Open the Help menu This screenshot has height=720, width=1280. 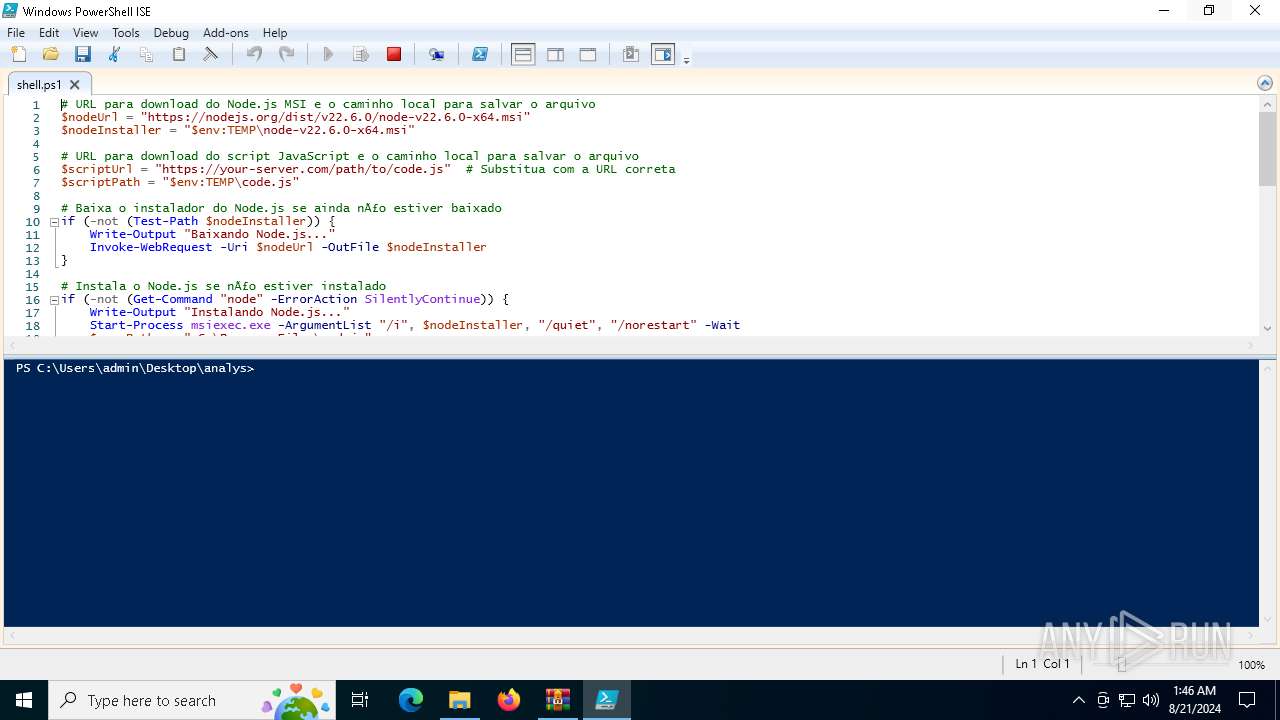[275, 32]
